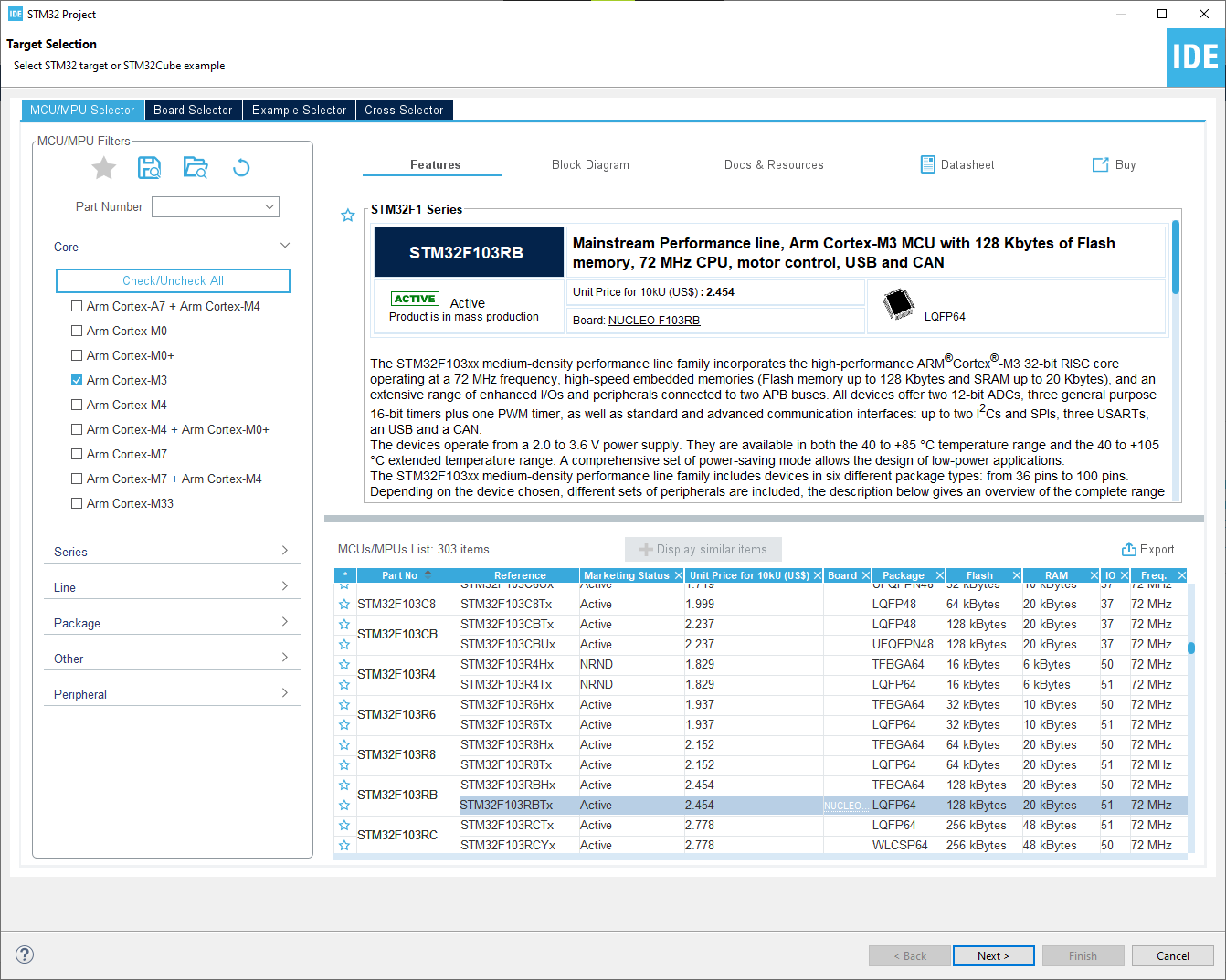Check the Arm Cortex-M0+ checkbox
Image resolution: width=1226 pixels, height=980 pixels.
(x=77, y=355)
